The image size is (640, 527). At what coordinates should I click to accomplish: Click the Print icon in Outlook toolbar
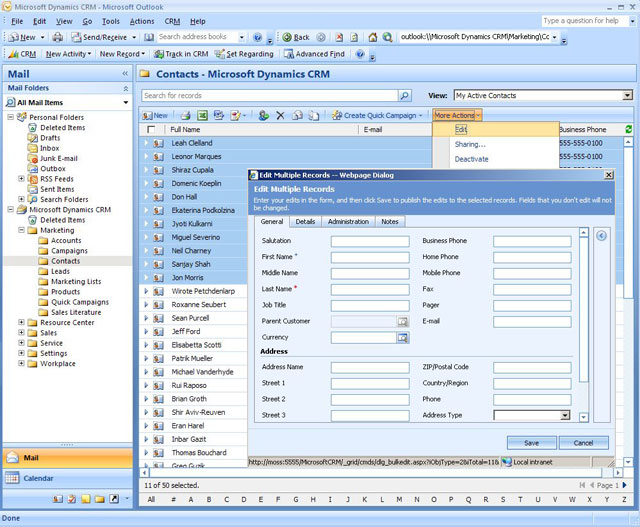(x=58, y=37)
